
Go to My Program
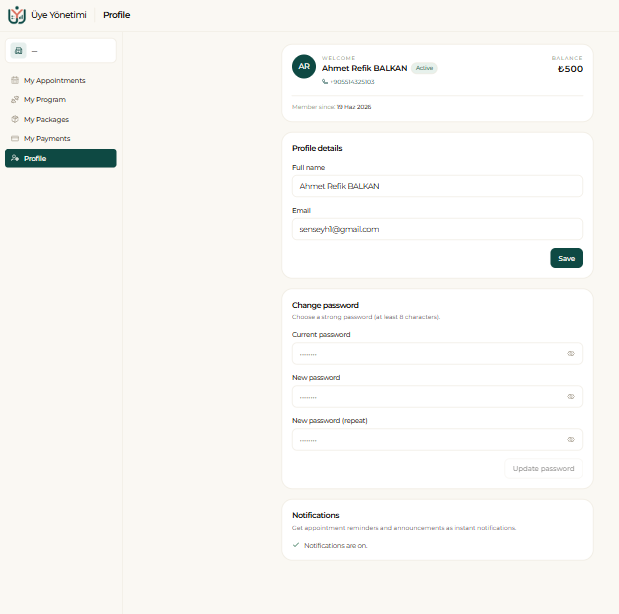(x=61, y=100)
